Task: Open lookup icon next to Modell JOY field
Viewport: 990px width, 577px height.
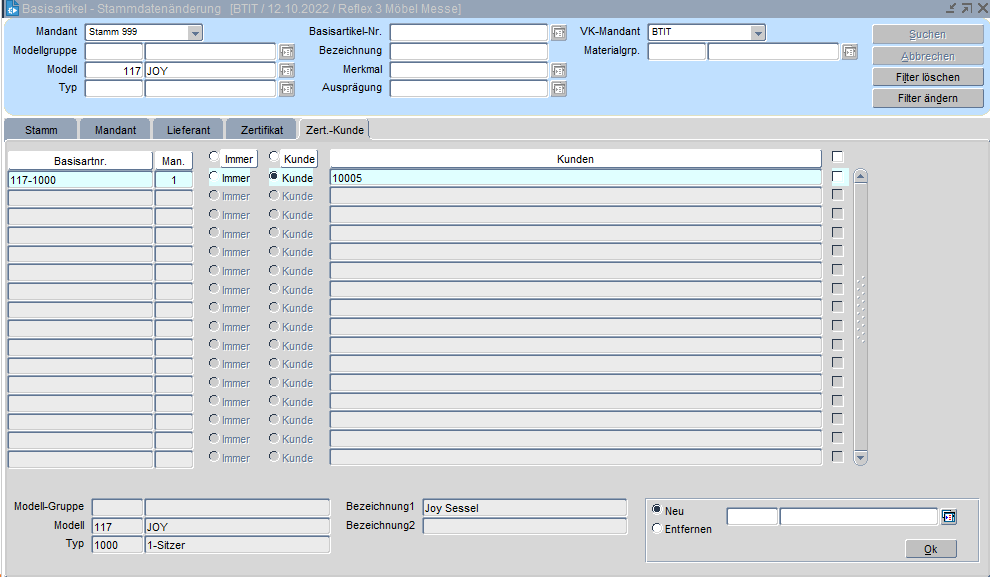Action: point(287,71)
